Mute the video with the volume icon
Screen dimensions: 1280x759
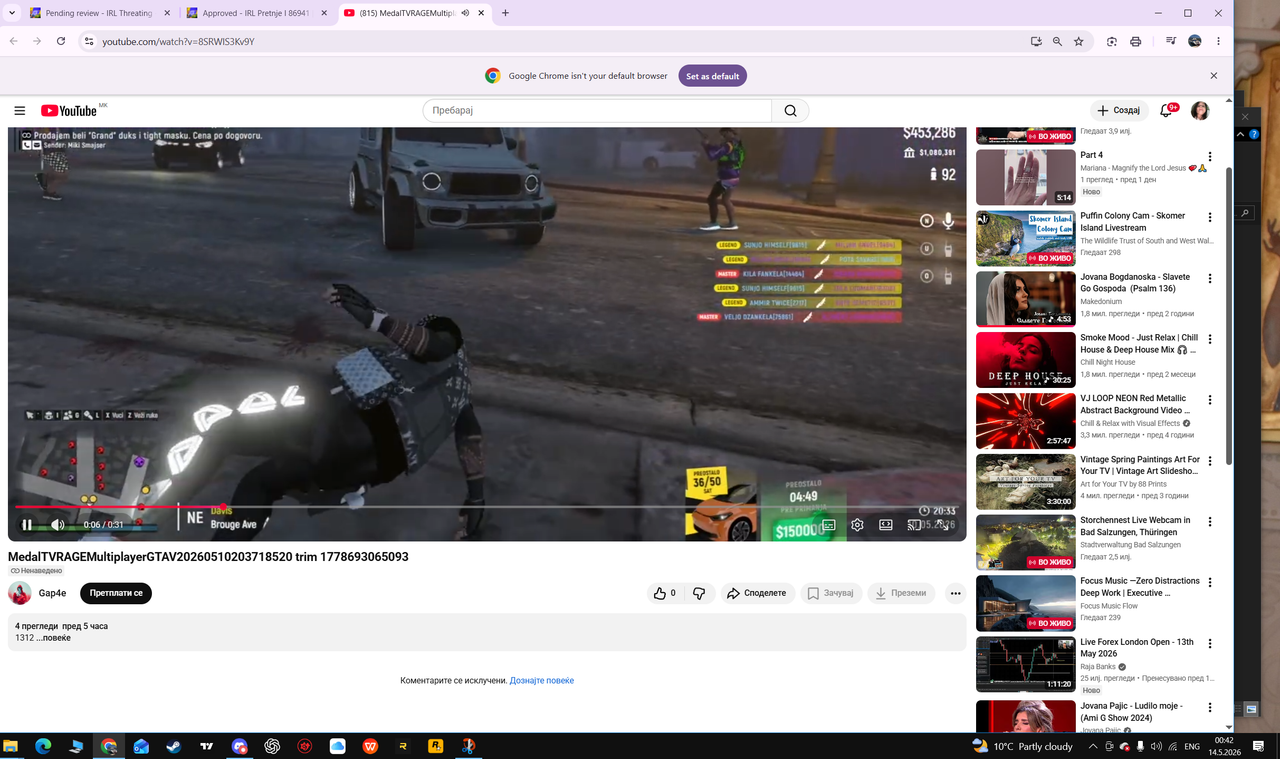58,525
